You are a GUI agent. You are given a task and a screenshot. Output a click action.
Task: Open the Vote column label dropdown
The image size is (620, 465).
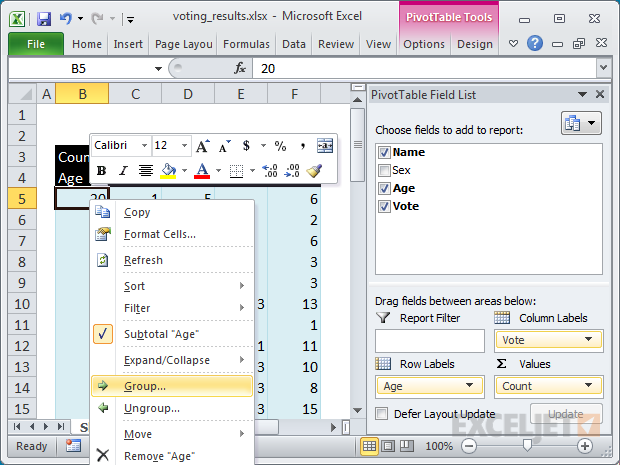click(588, 339)
